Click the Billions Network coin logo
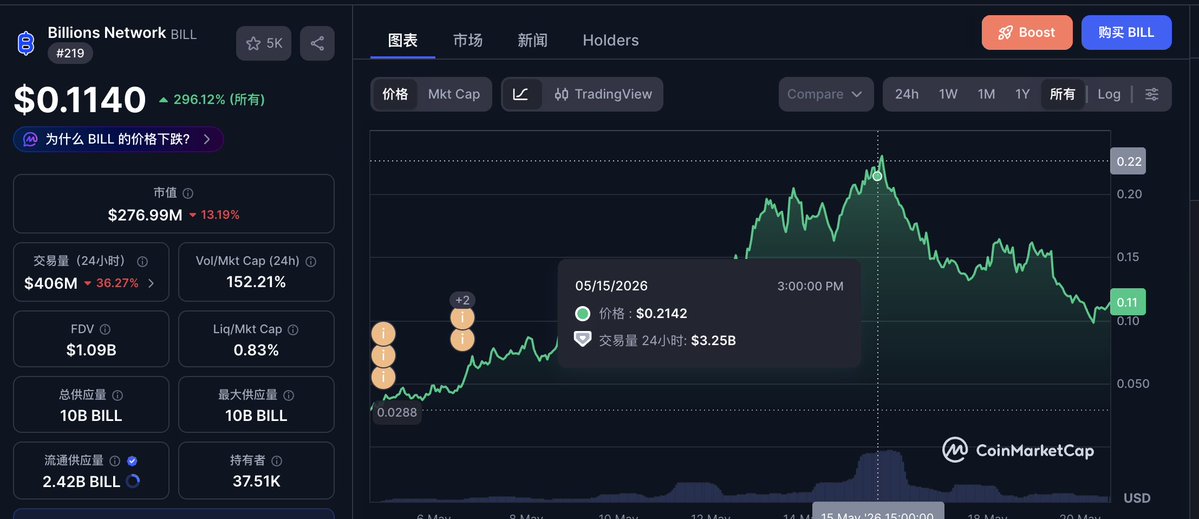Screen dimensions: 1199x519 (26, 43)
